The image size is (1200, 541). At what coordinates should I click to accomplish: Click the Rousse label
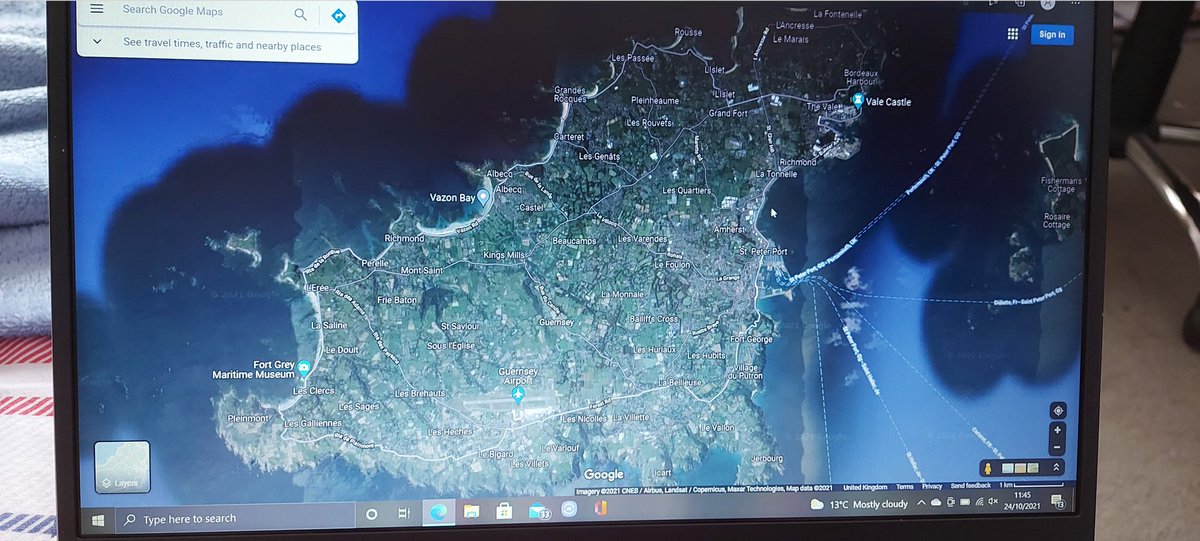(x=688, y=32)
